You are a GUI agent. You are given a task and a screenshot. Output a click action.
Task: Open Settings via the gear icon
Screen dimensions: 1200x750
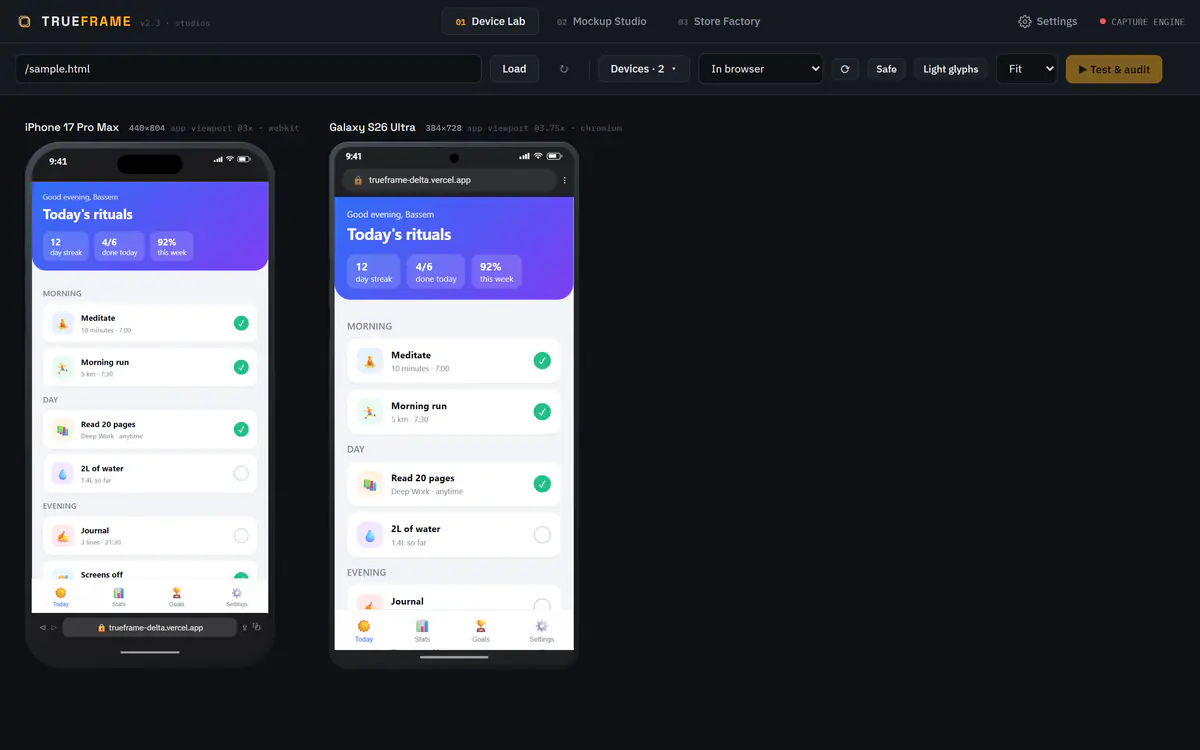pyautogui.click(x=1025, y=22)
